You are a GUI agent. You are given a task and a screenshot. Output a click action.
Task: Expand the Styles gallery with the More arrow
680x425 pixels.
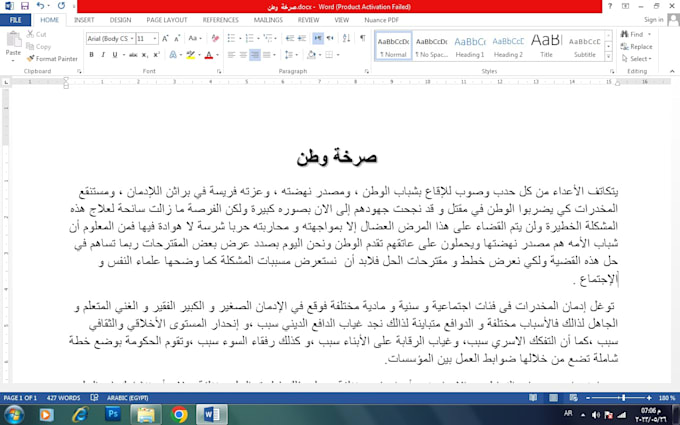[x=608, y=57]
